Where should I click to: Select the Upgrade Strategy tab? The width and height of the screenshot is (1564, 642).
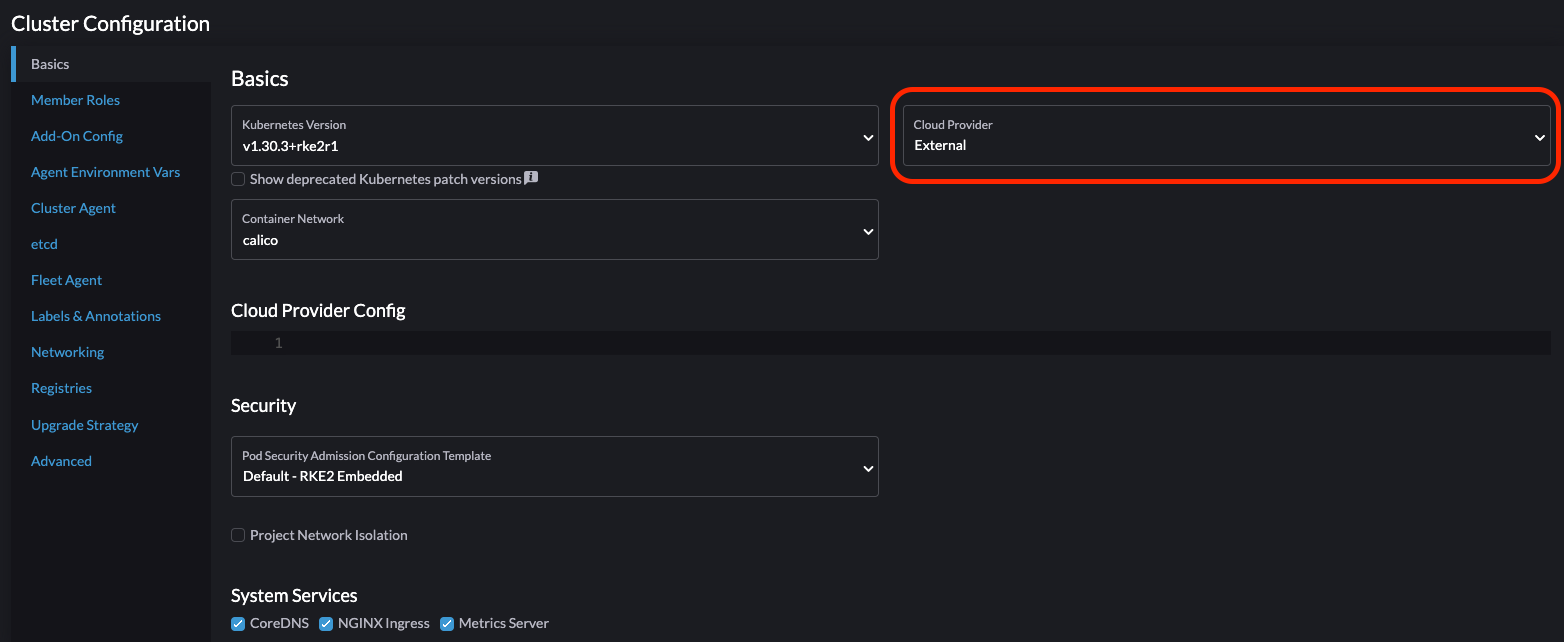(x=84, y=425)
